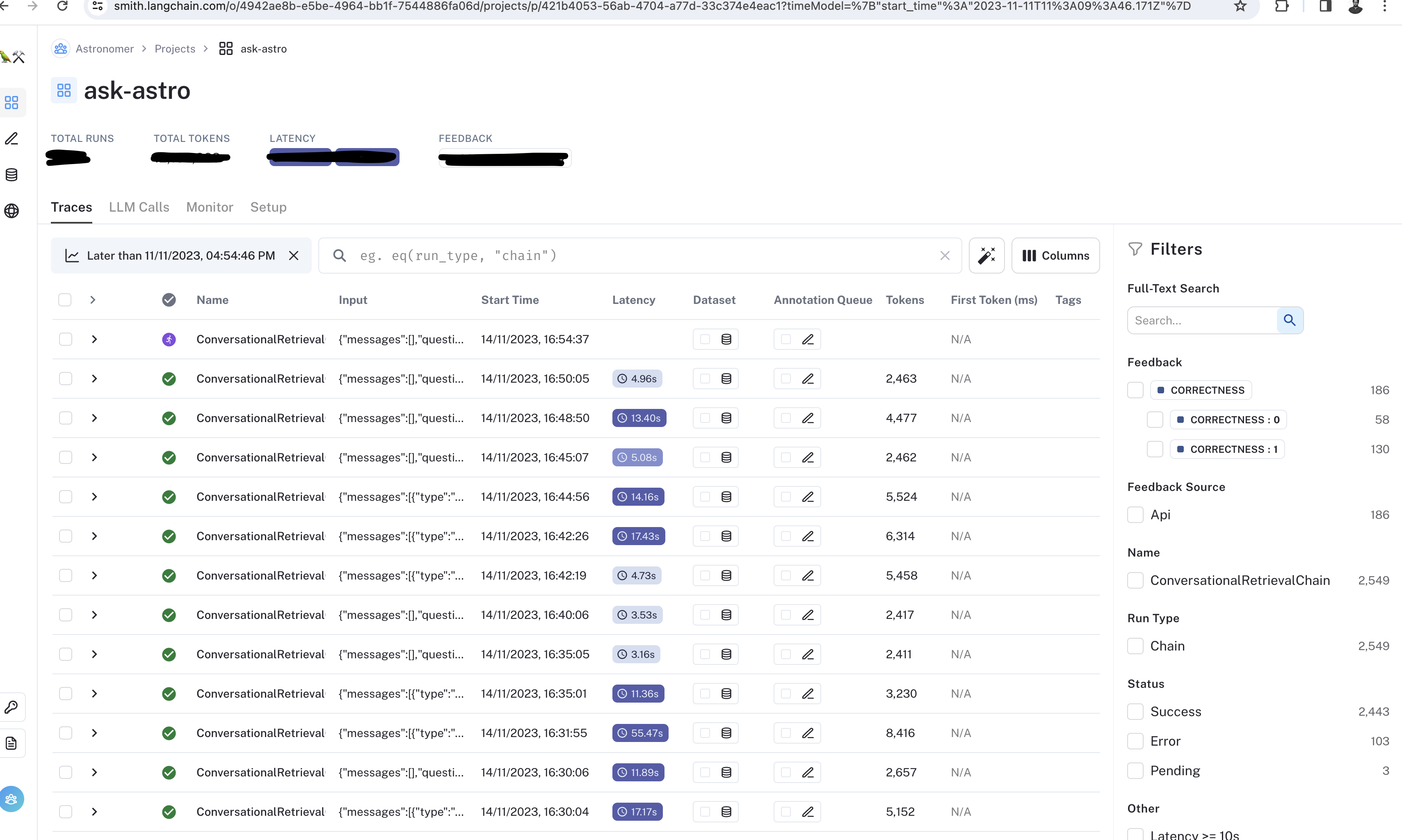This screenshot has width=1402, height=840.
Task: Expand the trace row started at 16:31:55
Action: pyautogui.click(x=94, y=733)
